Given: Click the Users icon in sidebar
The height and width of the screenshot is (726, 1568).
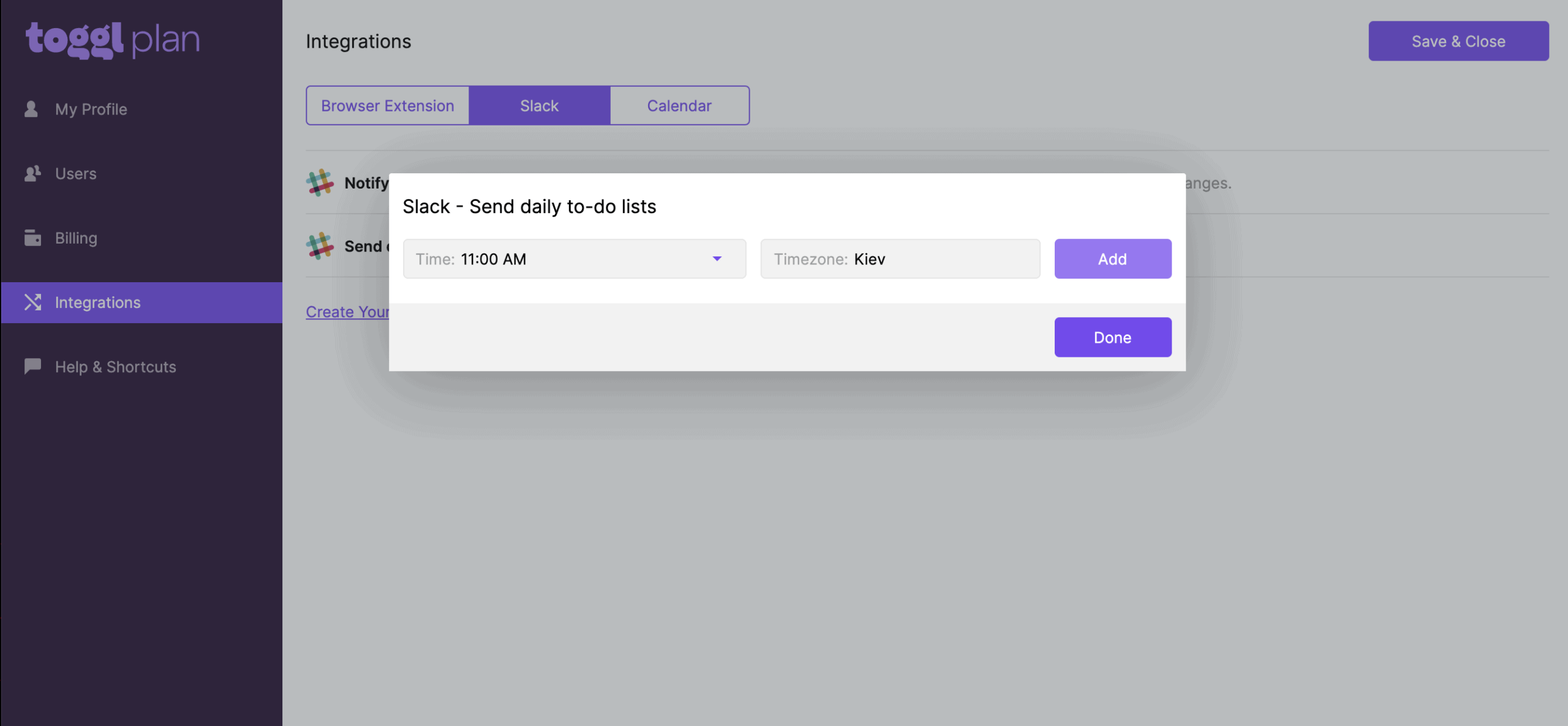Looking at the screenshot, I should pos(32,174).
